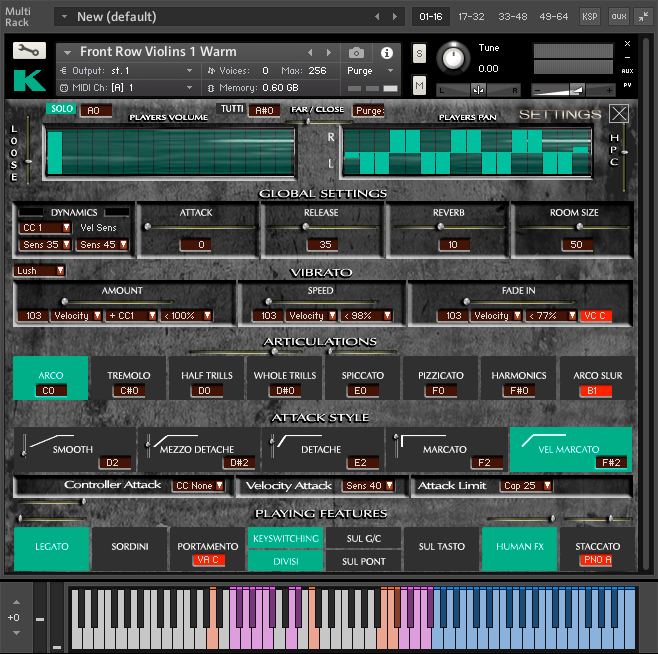Viewport: 658px width, 654px height.
Task: Open the instrument name dropdown menu
Action: click(x=67, y=52)
